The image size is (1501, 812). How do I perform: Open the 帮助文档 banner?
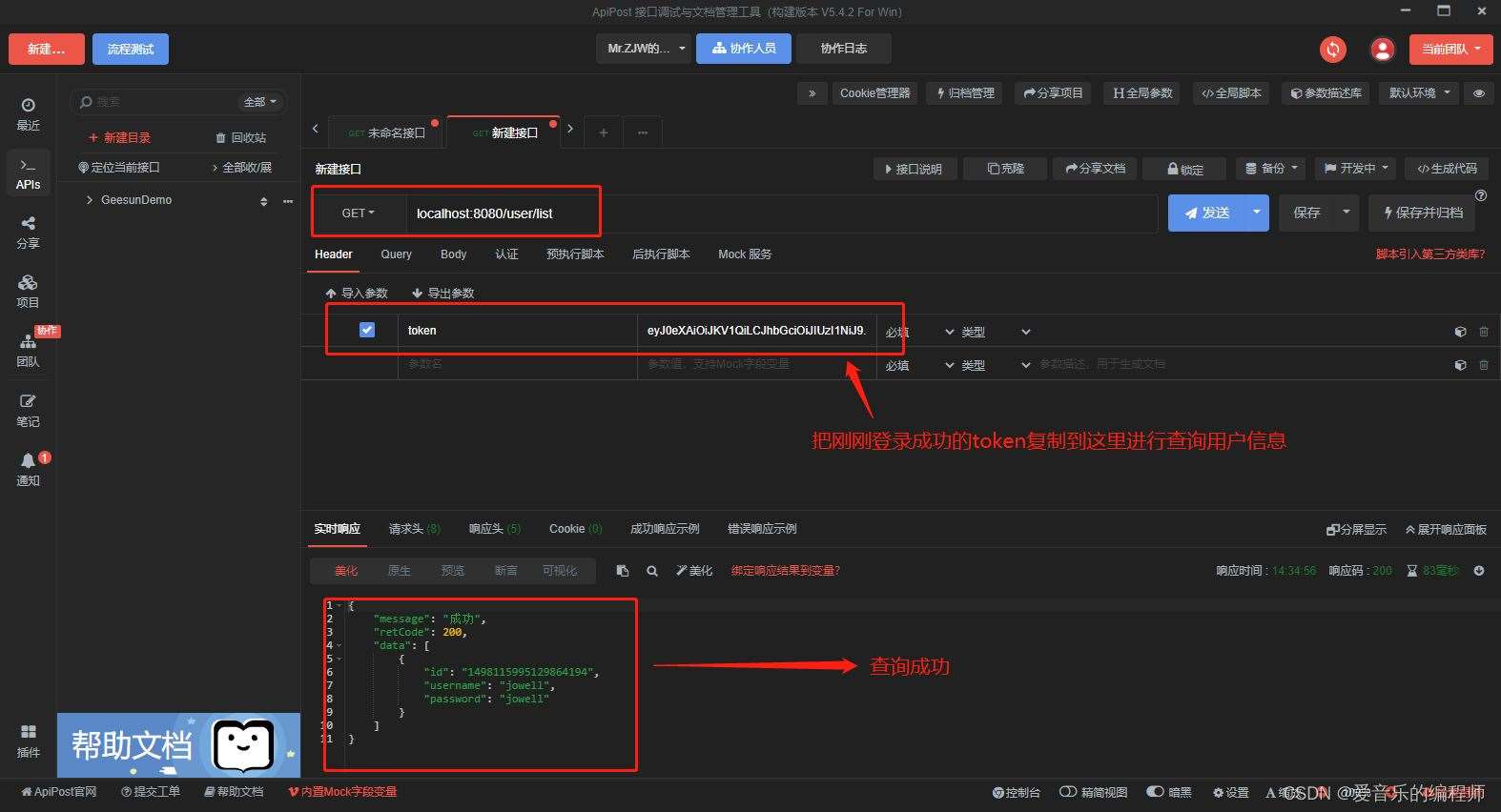(178, 745)
